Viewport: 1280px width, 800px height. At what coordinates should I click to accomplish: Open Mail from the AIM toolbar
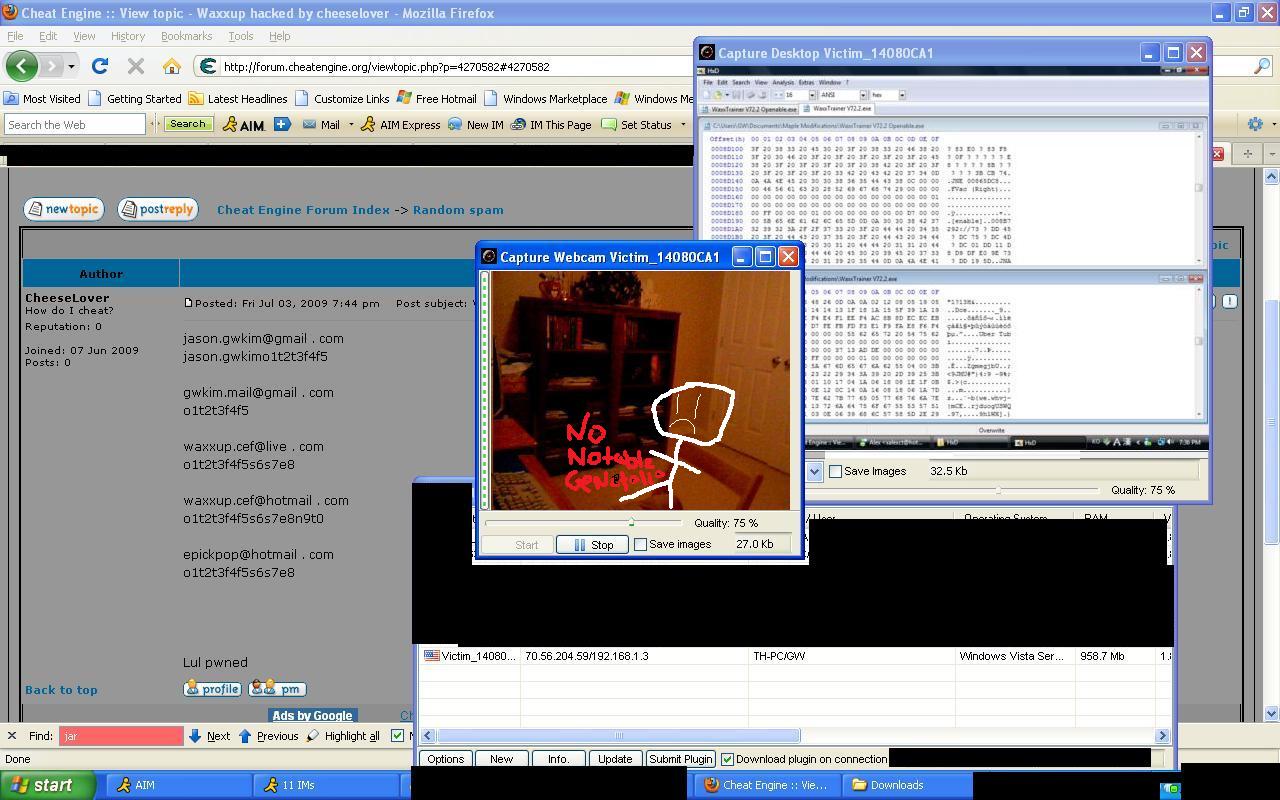[321, 125]
